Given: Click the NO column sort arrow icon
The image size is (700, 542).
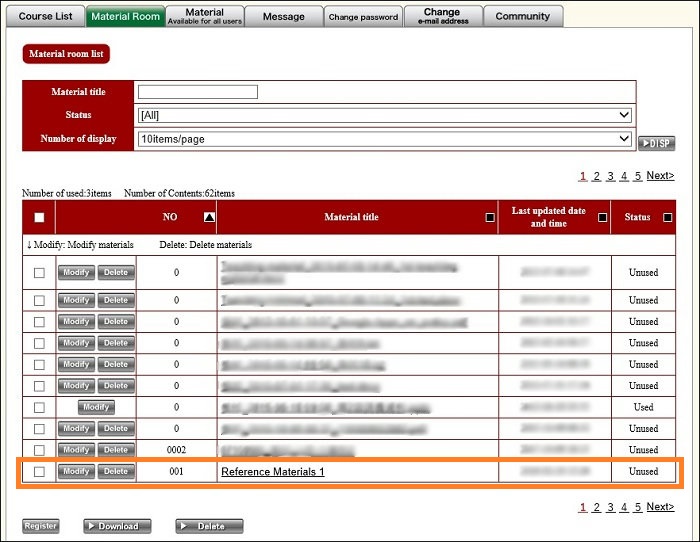Looking at the screenshot, I should [x=209, y=217].
